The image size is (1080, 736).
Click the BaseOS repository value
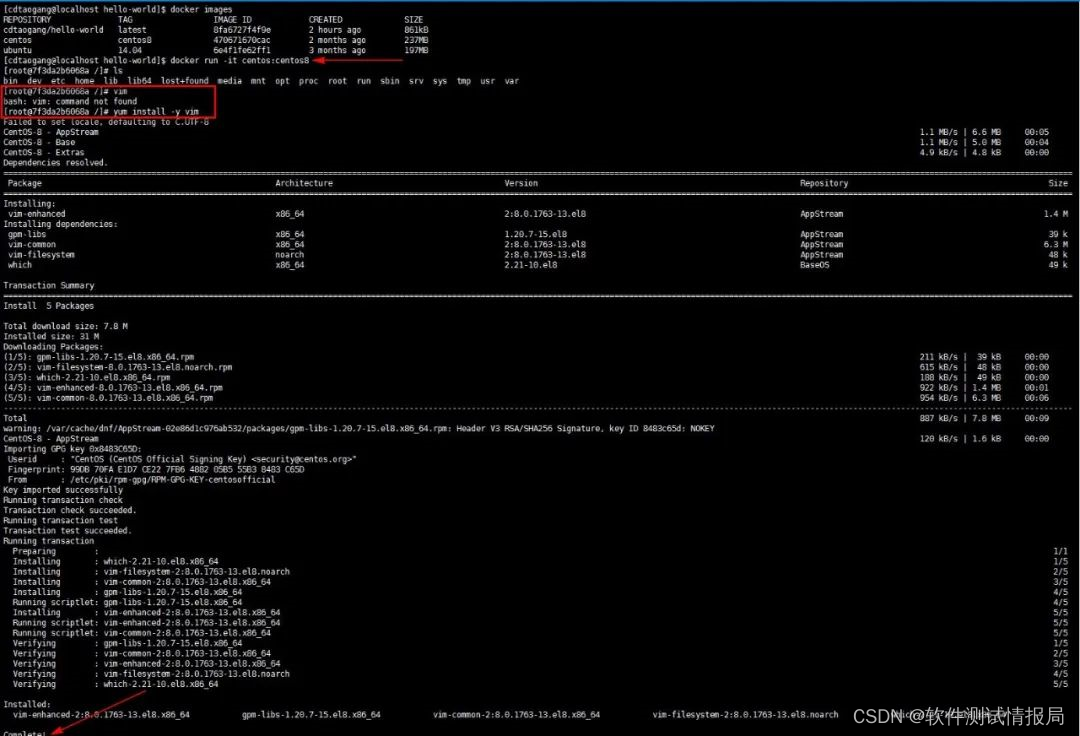(814, 265)
